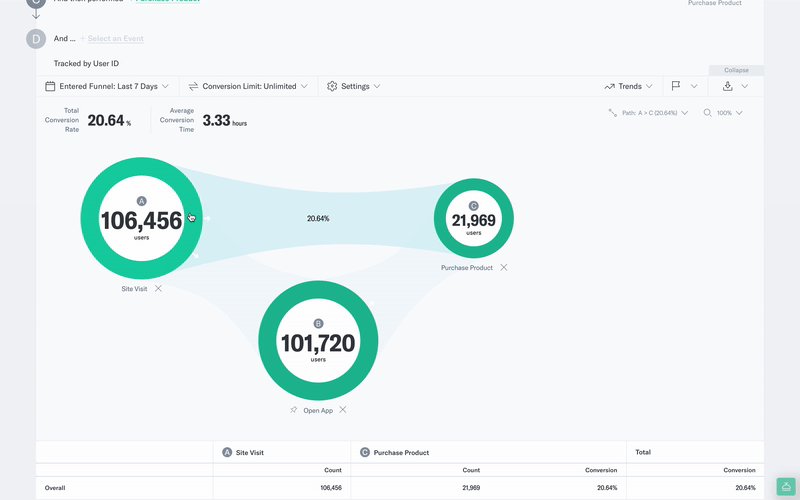The height and width of the screenshot is (500, 800).
Task: Click the step D circle badge
Action: [36, 39]
